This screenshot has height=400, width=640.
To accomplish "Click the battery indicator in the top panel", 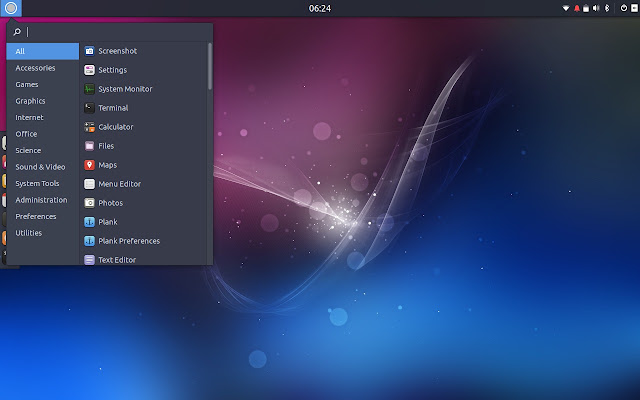I will point(586,8).
